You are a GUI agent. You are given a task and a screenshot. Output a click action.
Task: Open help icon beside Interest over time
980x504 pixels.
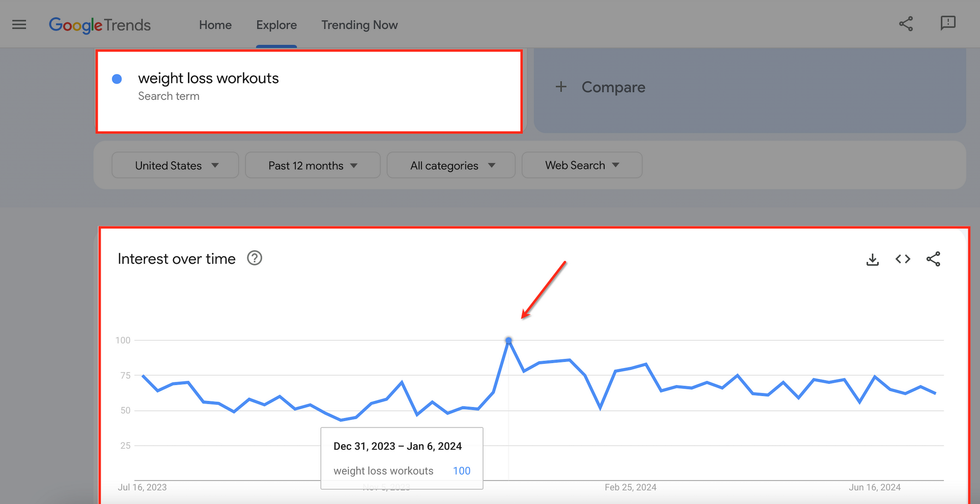click(x=255, y=259)
